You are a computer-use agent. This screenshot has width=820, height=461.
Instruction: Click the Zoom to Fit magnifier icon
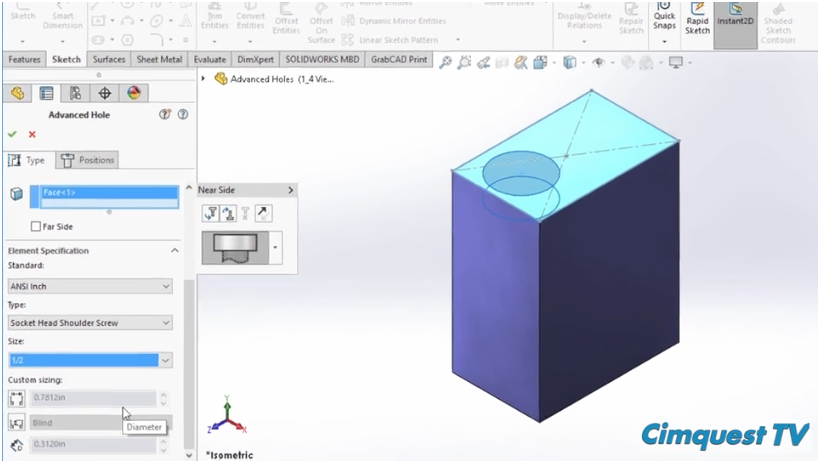tap(445, 63)
